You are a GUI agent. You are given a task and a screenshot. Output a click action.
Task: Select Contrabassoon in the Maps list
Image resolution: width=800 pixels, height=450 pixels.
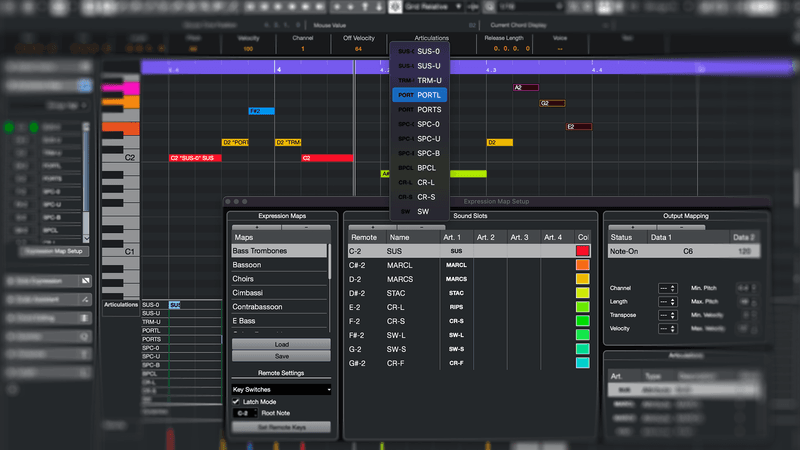pos(279,307)
